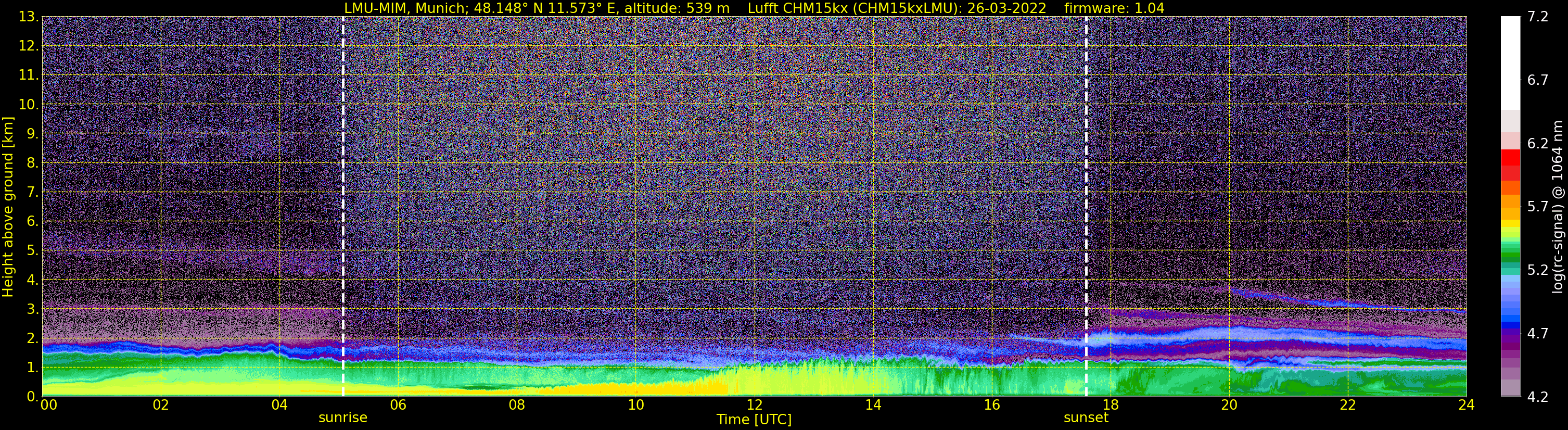This screenshot has width=1568, height=430.
Task: Click the "8." height axis tick label
Action: coord(33,163)
